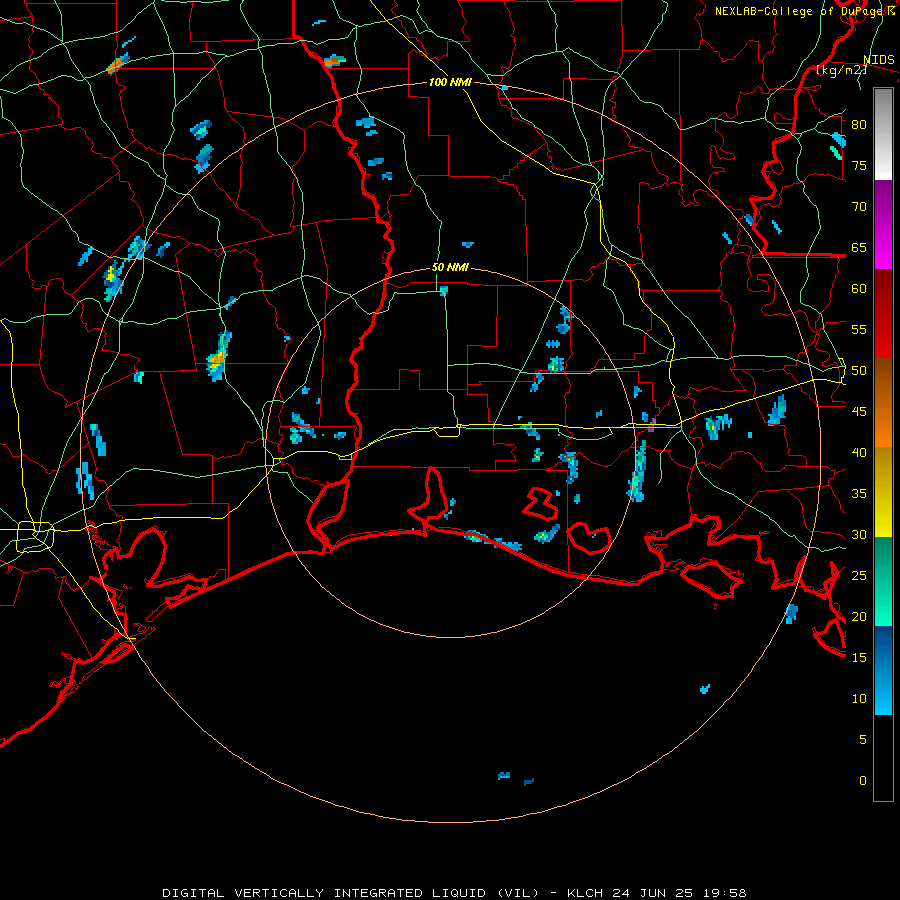Click the 80 value on the color scale

(x=859, y=125)
